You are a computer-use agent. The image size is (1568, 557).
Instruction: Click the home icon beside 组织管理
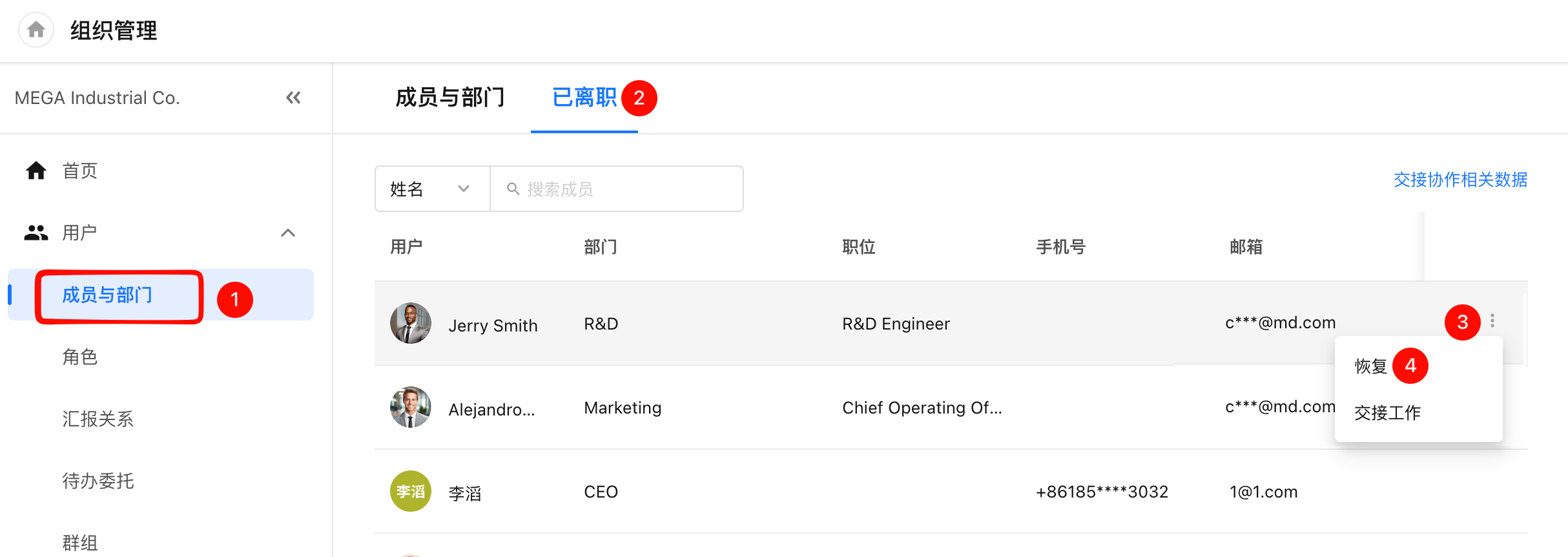coord(36,30)
